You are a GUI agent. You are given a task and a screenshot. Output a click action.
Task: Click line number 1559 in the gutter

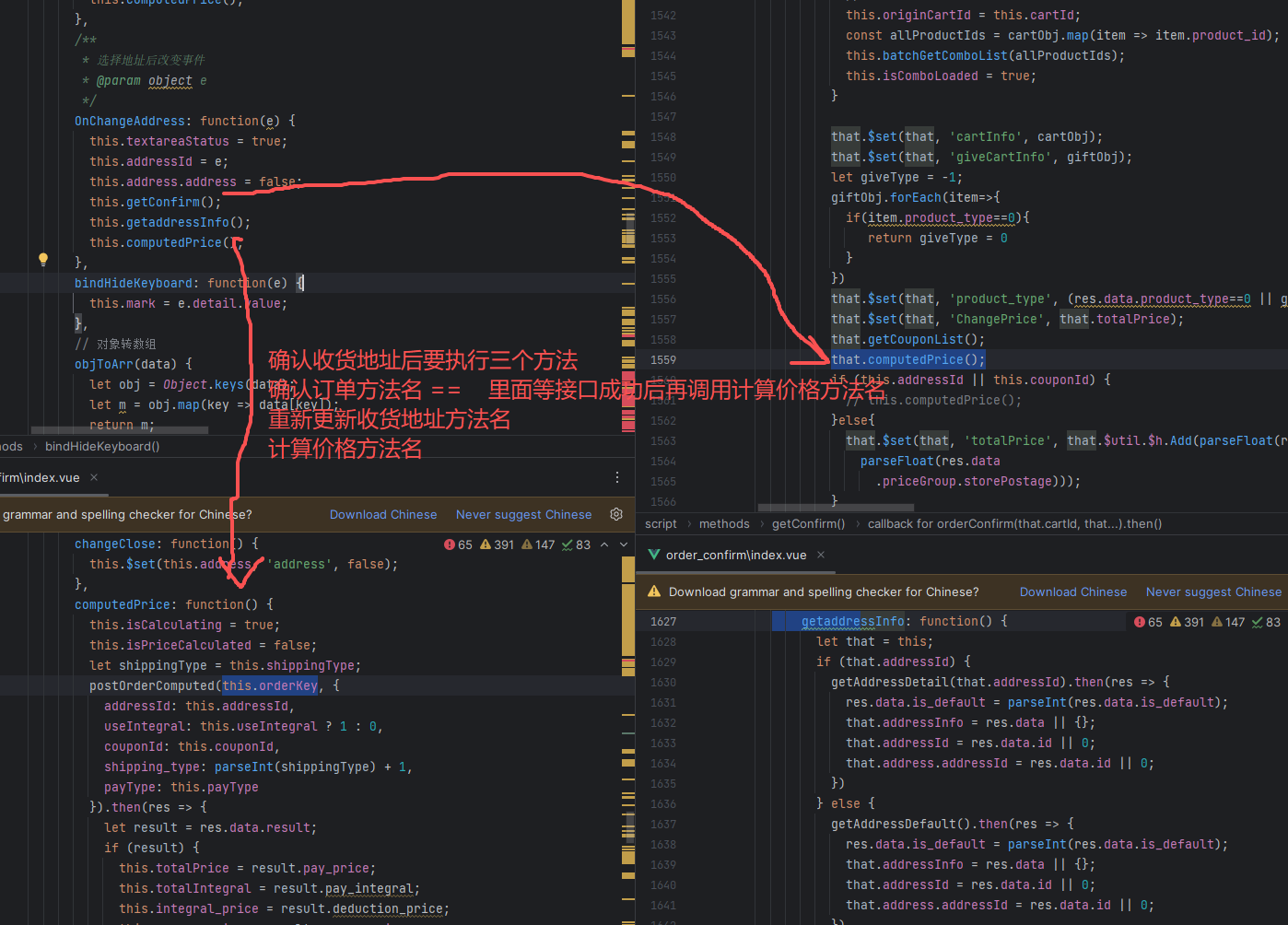[x=662, y=360]
